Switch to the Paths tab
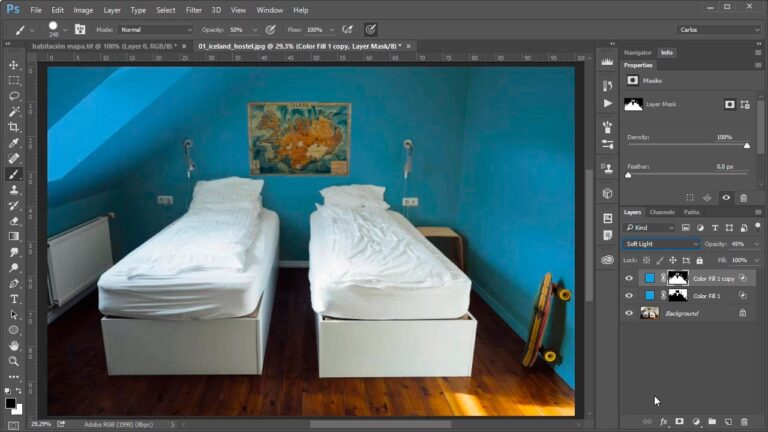Viewport: 768px width, 432px height. (x=691, y=212)
